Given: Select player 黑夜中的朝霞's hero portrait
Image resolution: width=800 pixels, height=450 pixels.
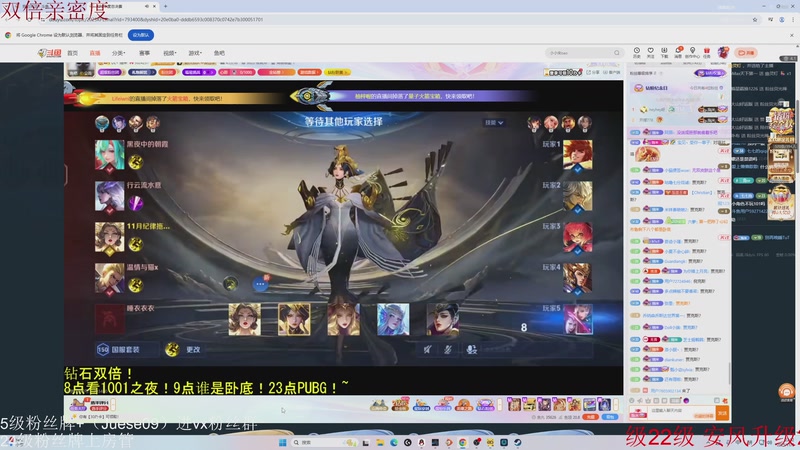Looking at the screenshot, I should [109, 155].
